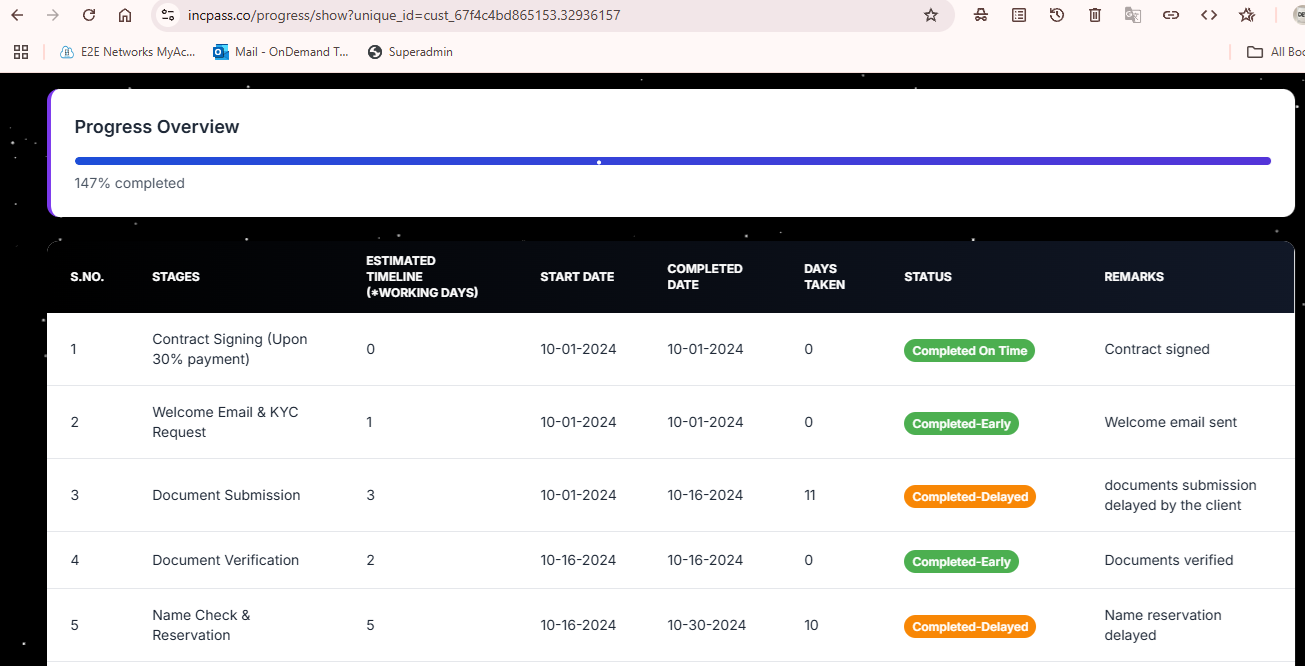The image size is (1305, 666).
Task: Open E2E Networks MyAccount bookmark
Action: [127, 52]
